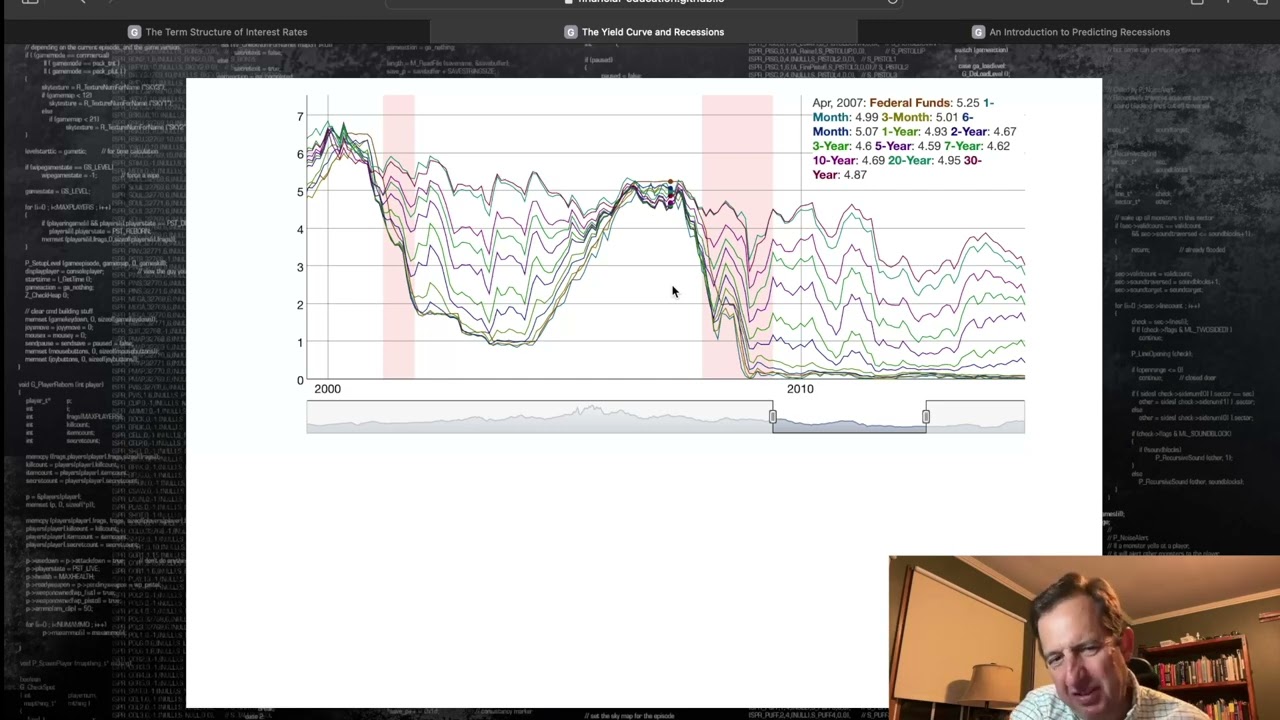Click favicon of Term Structure of Interest Rates tab
This screenshot has width=1280, height=720.
pos(135,32)
